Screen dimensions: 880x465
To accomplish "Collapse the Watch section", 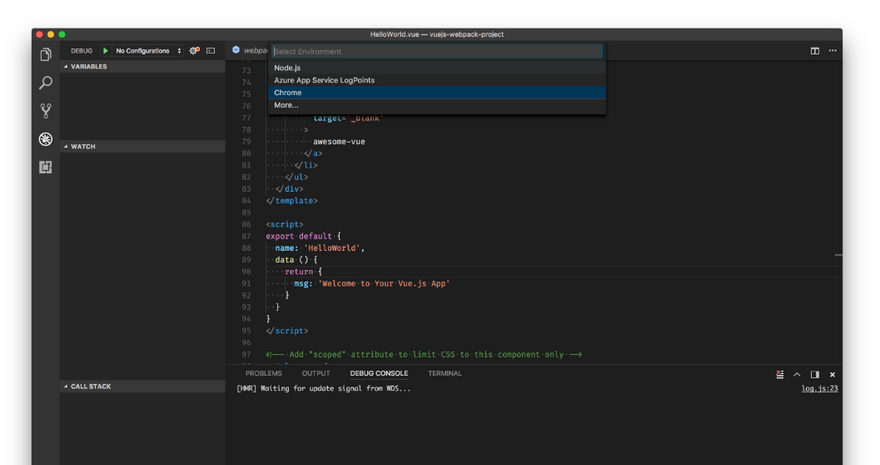I will 82,147.
